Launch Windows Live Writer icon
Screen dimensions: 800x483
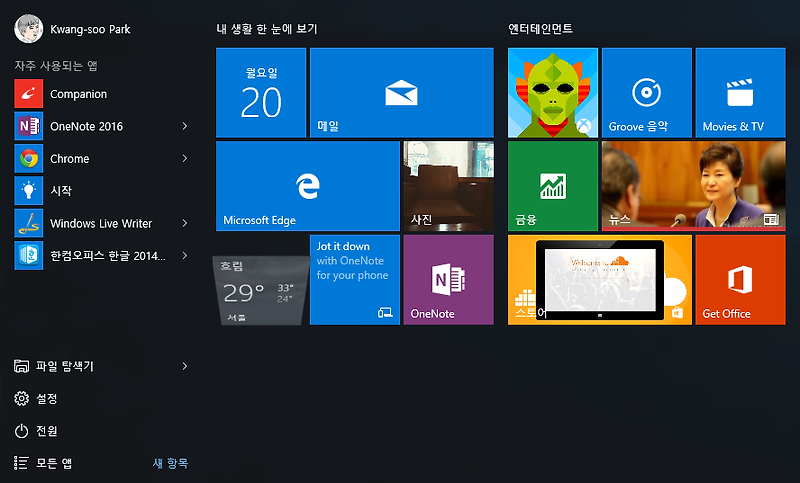tap(29, 223)
